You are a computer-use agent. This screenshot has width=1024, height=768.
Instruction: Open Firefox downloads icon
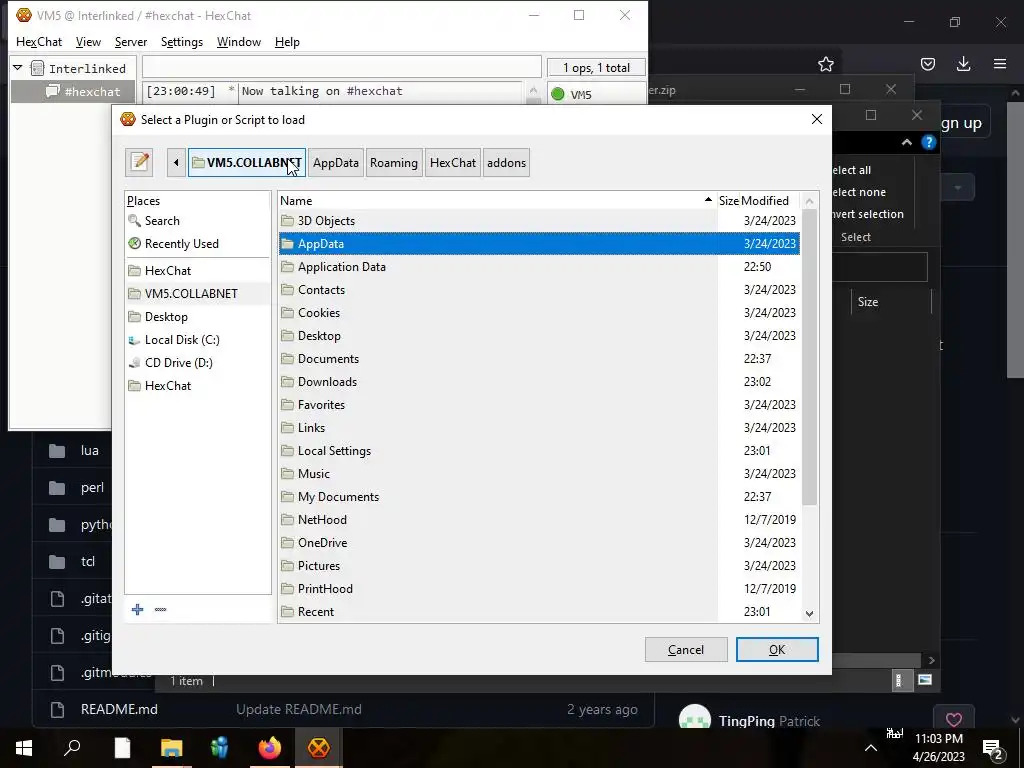tap(963, 64)
